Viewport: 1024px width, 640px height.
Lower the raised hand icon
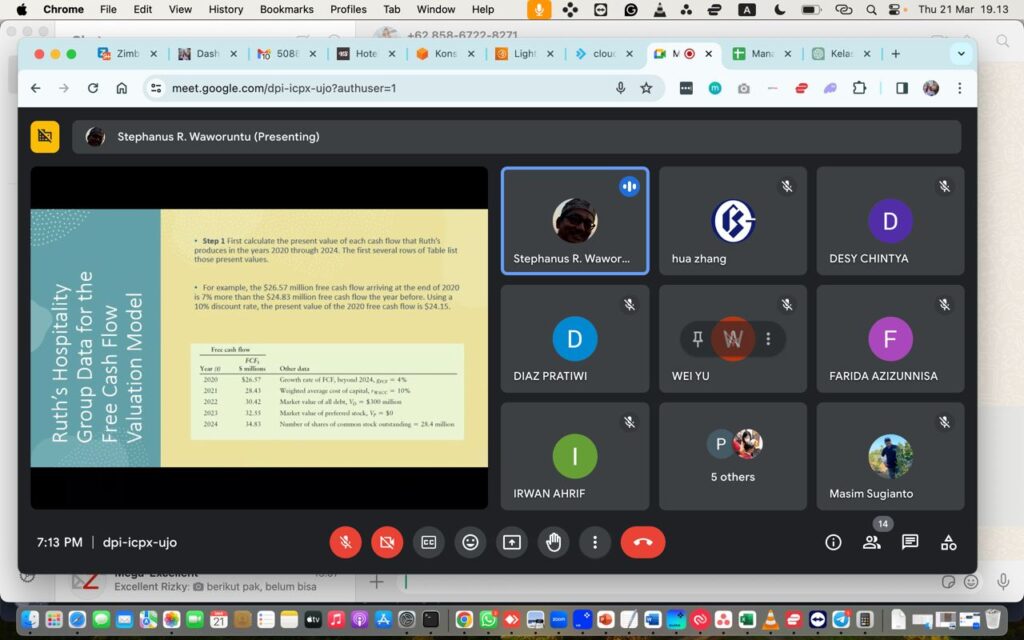(554, 542)
